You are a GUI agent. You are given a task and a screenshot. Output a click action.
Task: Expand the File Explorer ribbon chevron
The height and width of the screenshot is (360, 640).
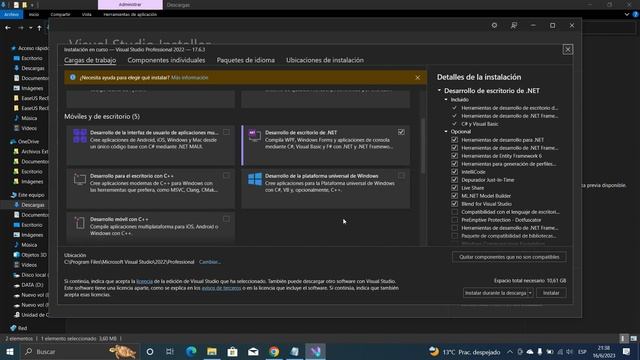627,14
